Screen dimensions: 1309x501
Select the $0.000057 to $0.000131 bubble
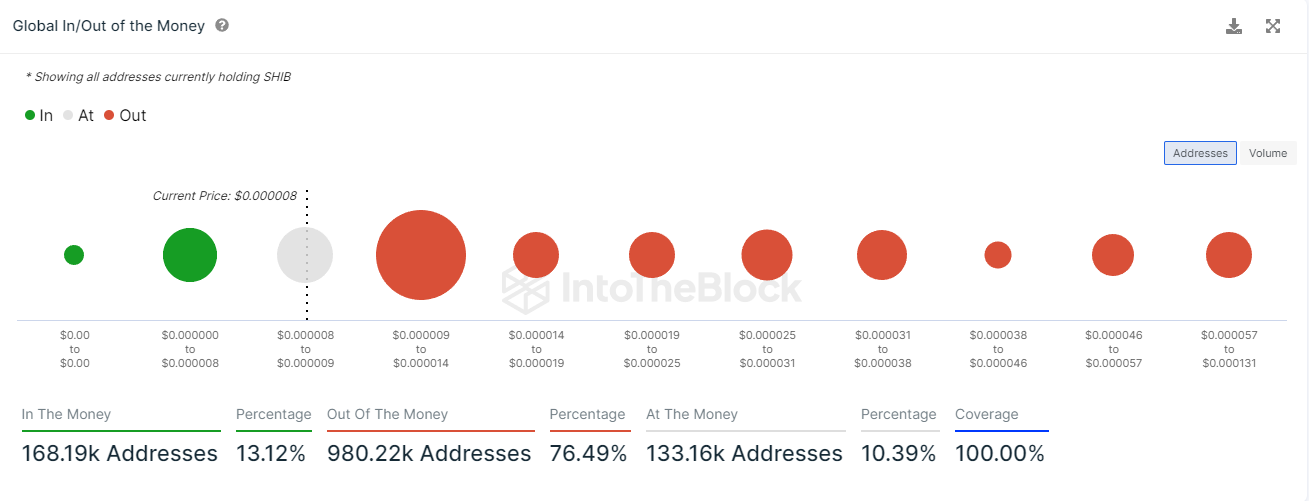tap(1229, 255)
